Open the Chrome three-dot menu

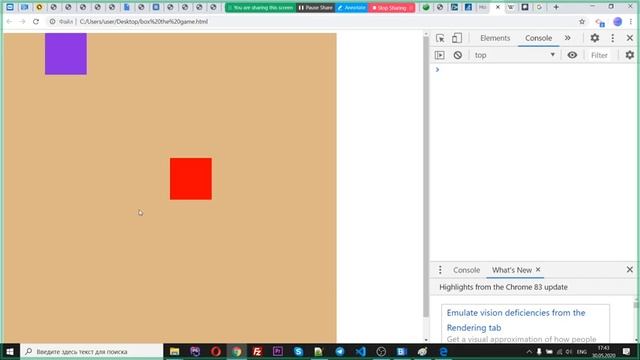point(631,22)
